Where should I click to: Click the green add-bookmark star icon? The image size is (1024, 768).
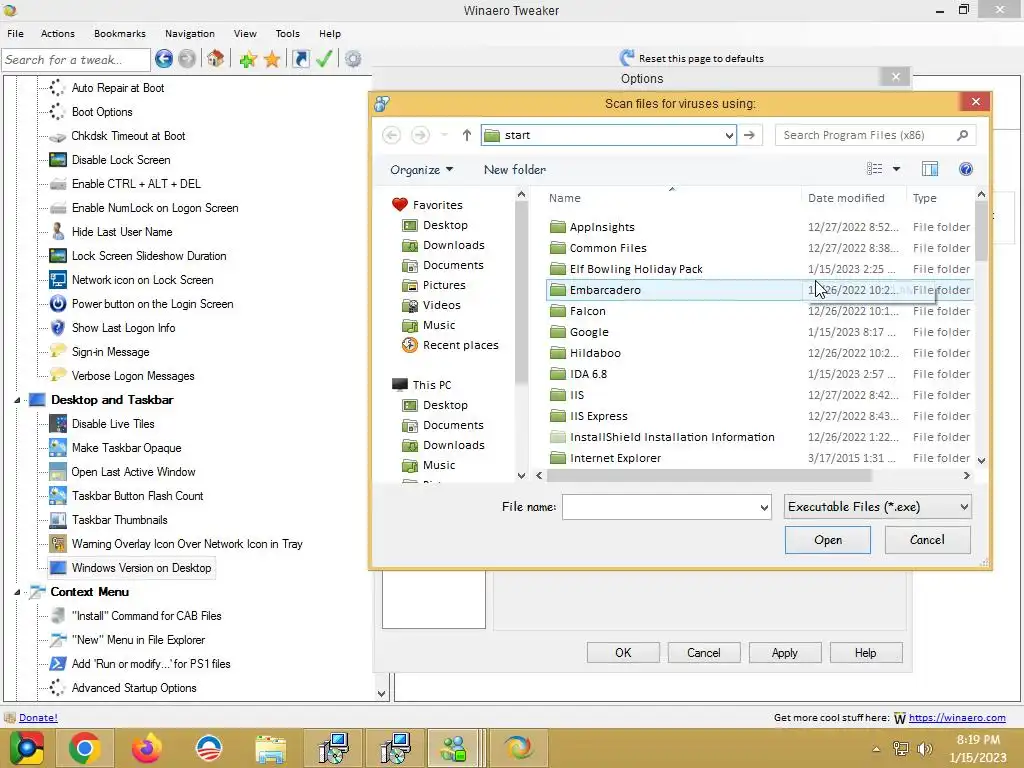248,59
